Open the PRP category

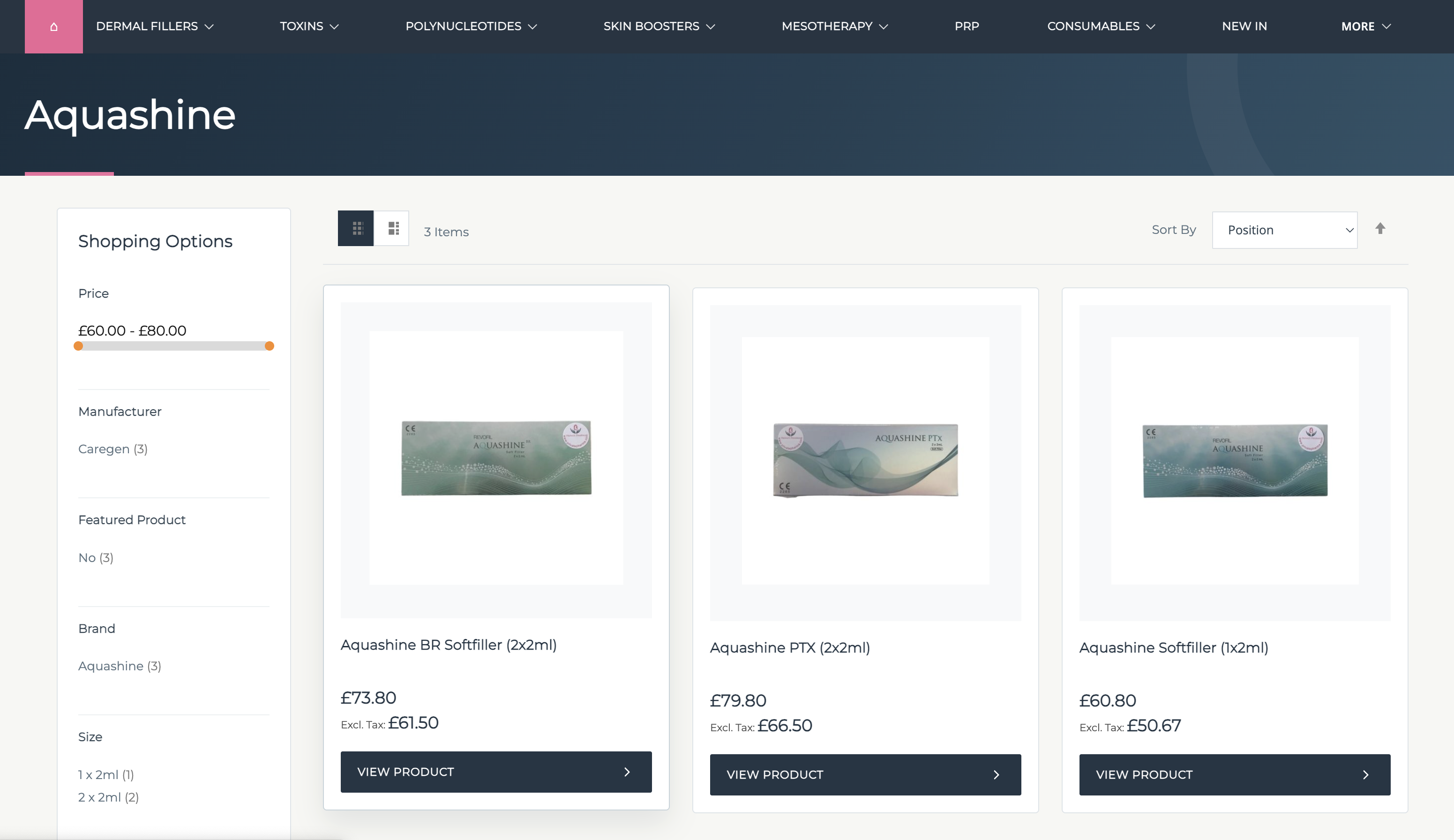click(967, 27)
